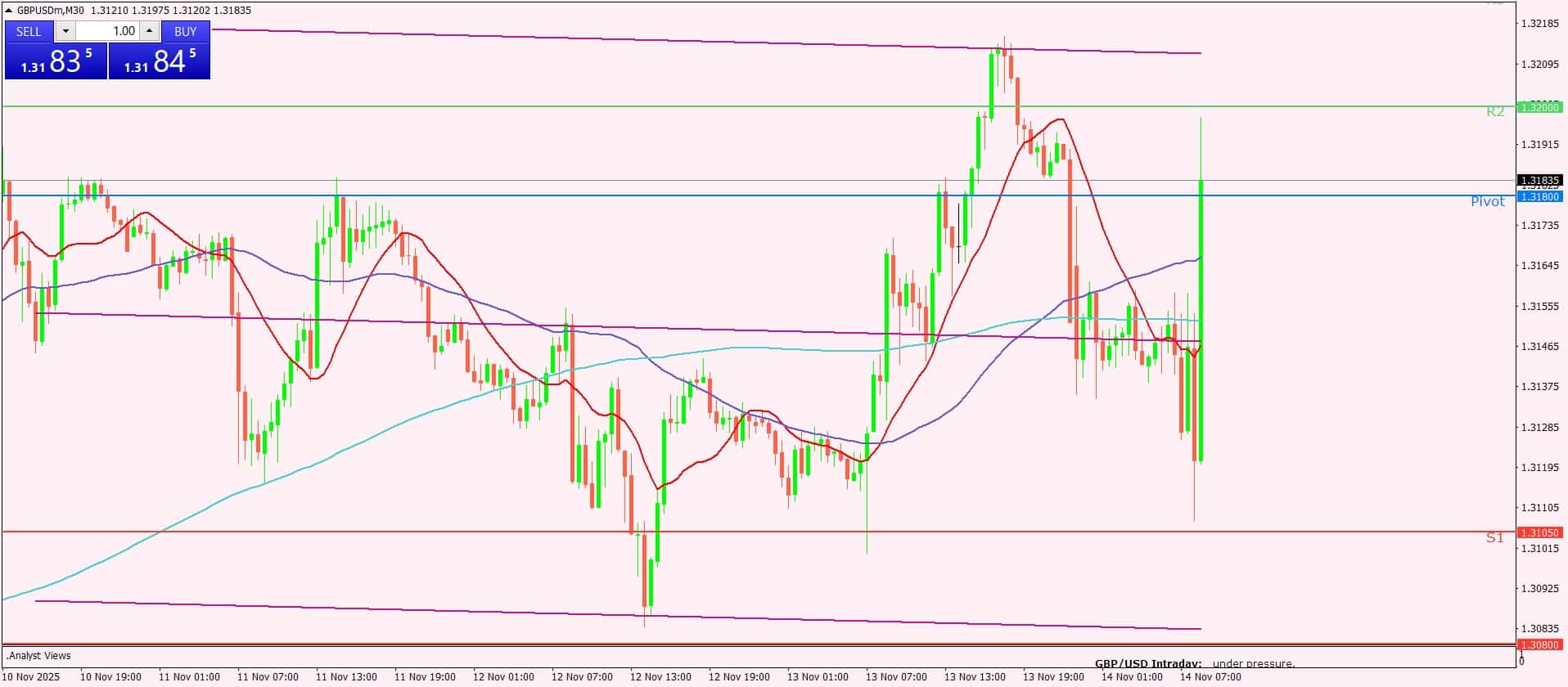Image resolution: width=1568 pixels, height=687 pixels.
Task: Click the red 1.31050 price tag
Action: [x=1539, y=532]
